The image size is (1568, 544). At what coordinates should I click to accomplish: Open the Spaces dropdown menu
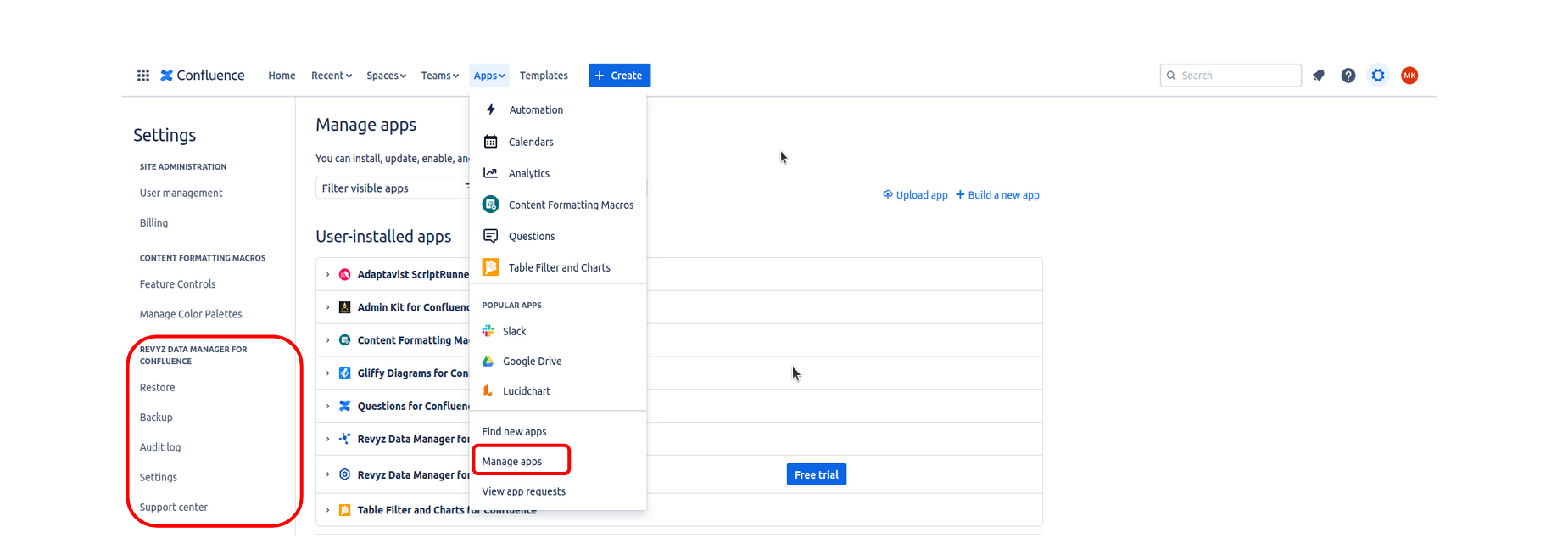click(386, 76)
